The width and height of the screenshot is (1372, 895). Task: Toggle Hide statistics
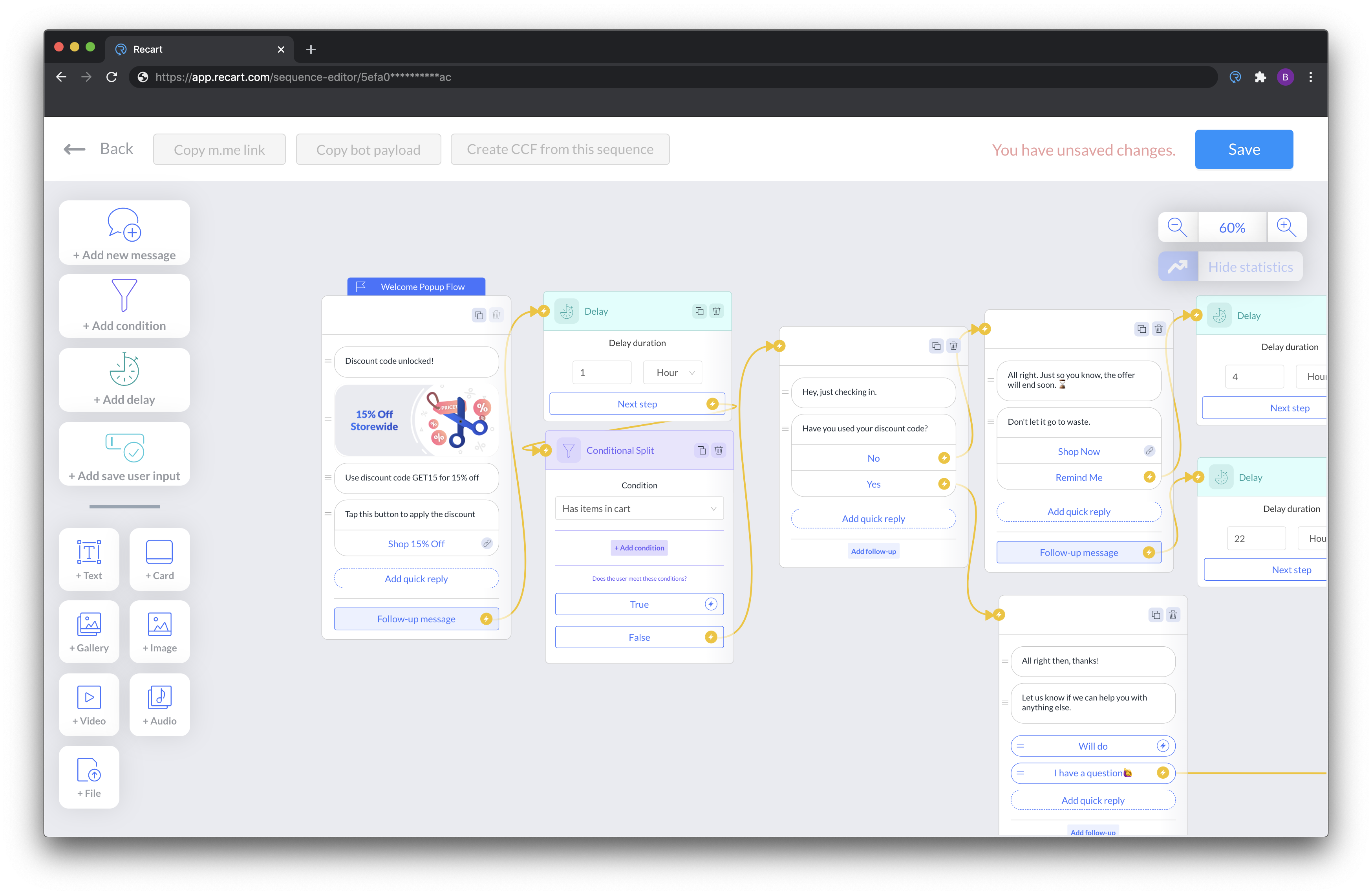1231,267
